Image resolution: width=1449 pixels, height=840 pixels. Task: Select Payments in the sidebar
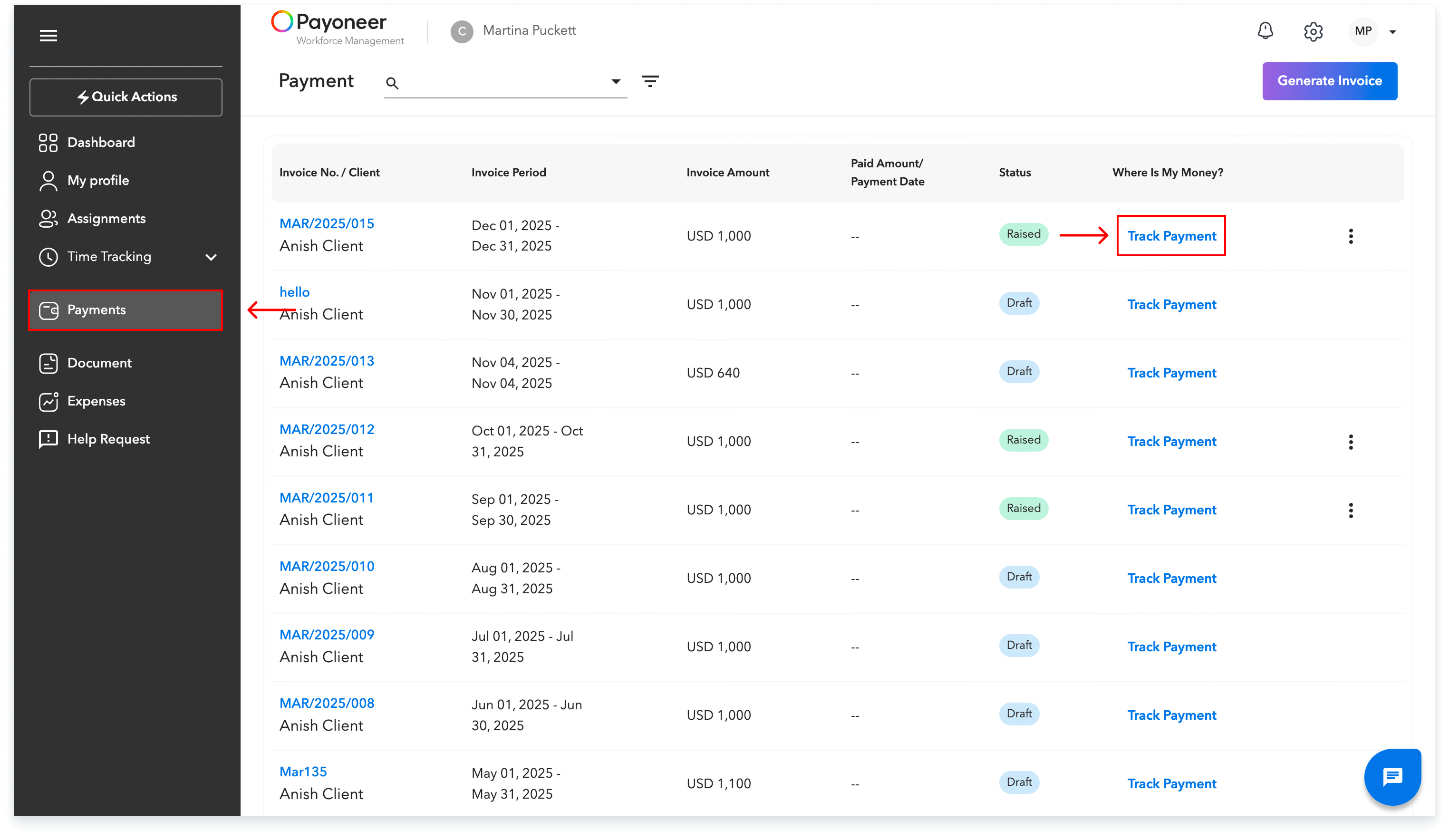(x=96, y=310)
